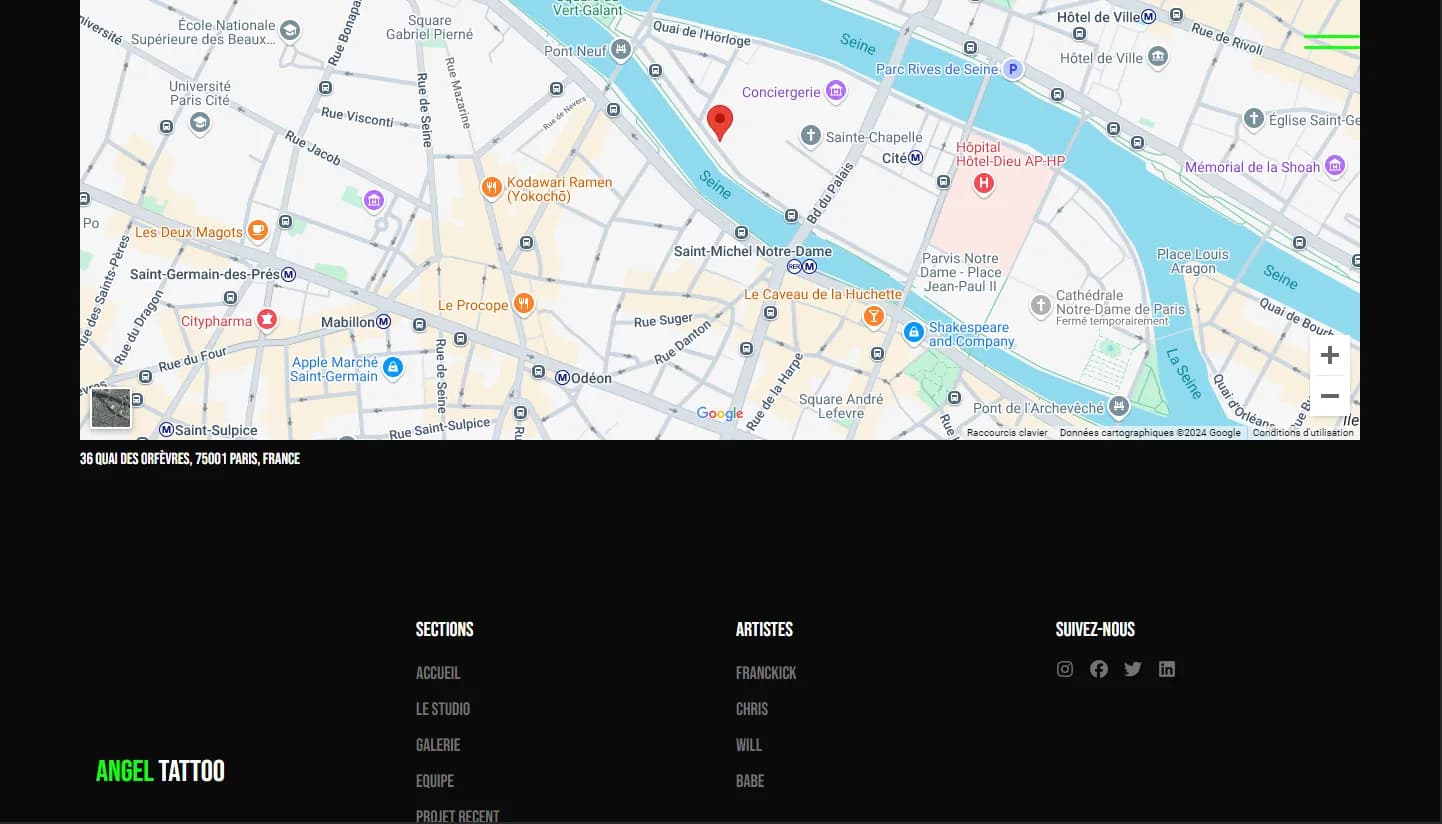This screenshot has width=1442, height=824.
Task: Go to the Accueil footer link
Action: coord(438,673)
